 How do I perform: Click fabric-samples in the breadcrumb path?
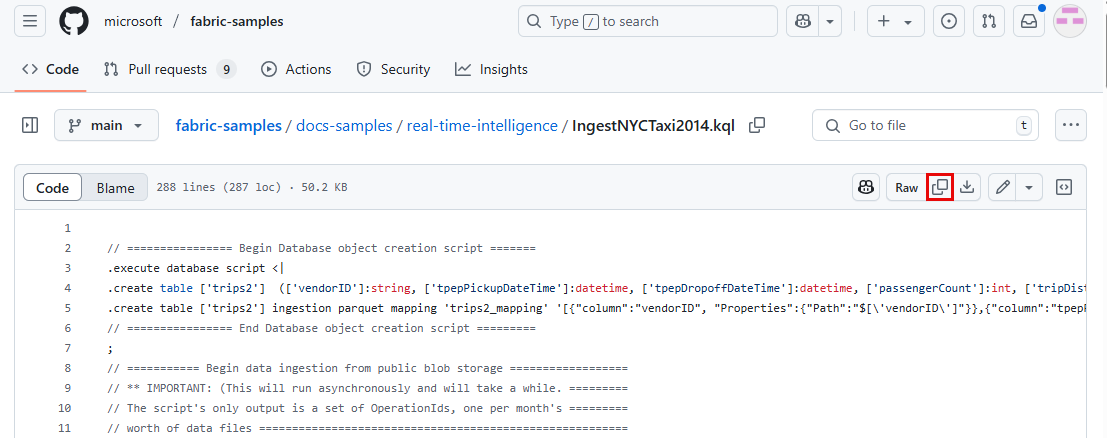tap(229, 126)
